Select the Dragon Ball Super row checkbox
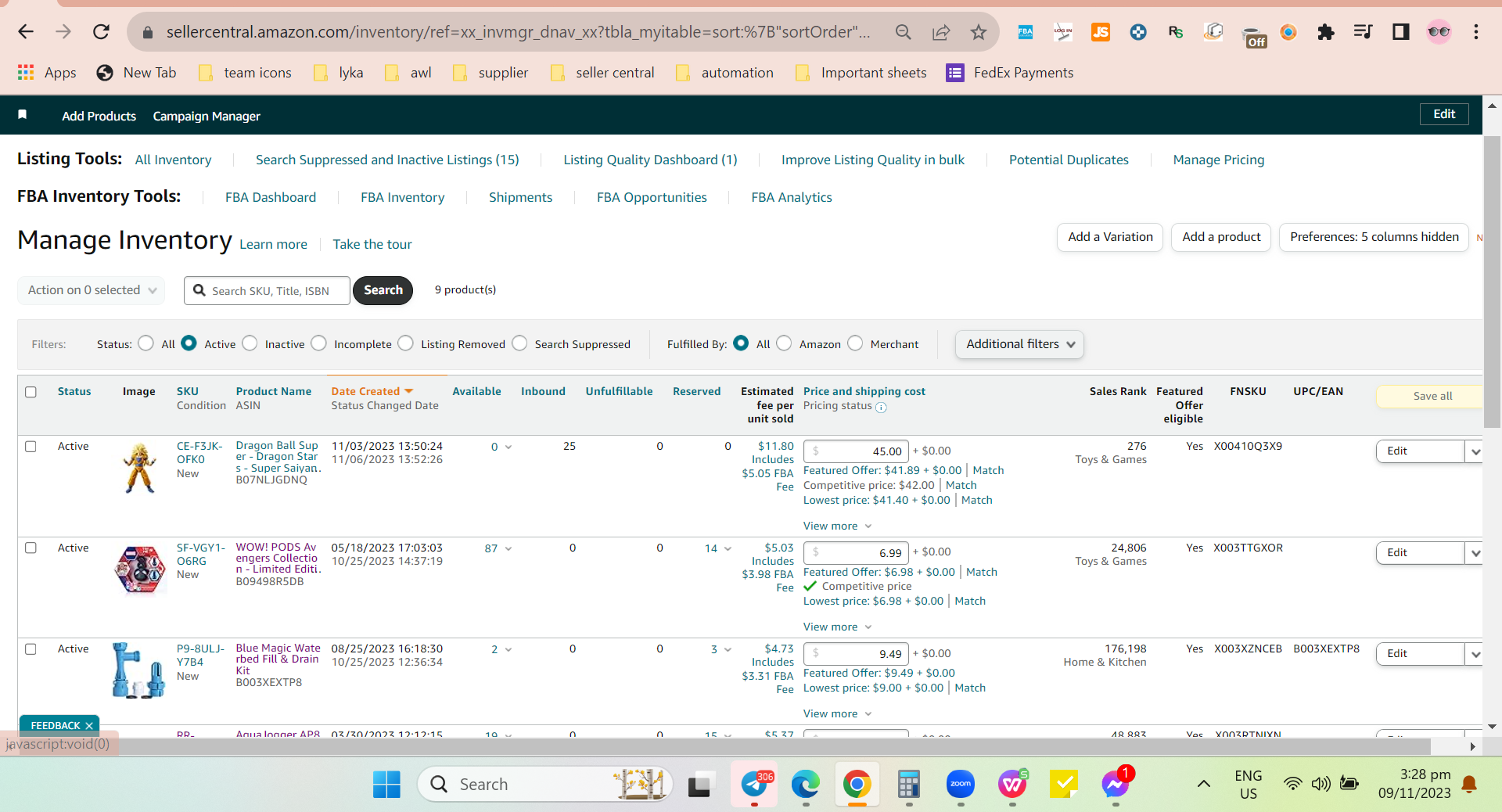 pyautogui.click(x=31, y=447)
